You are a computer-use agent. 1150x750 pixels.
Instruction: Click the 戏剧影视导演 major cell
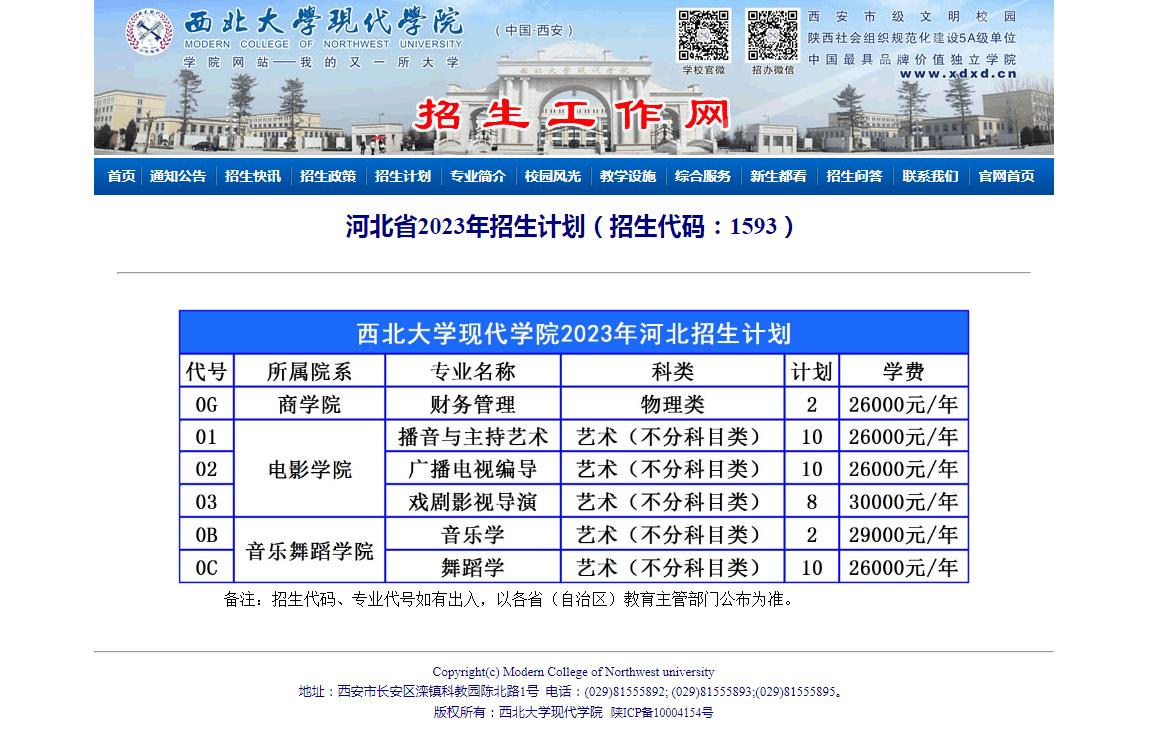pyautogui.click(x=473, y=502)
